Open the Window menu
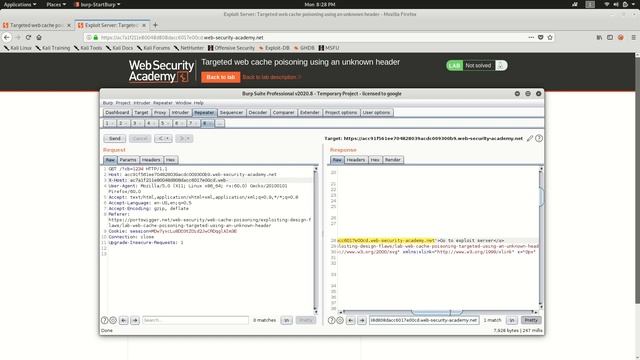640x360 pixels. point(183,103)
